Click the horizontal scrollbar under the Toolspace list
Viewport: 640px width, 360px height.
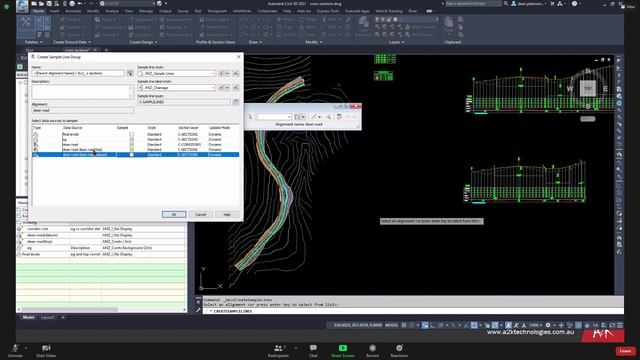point(69,309)
